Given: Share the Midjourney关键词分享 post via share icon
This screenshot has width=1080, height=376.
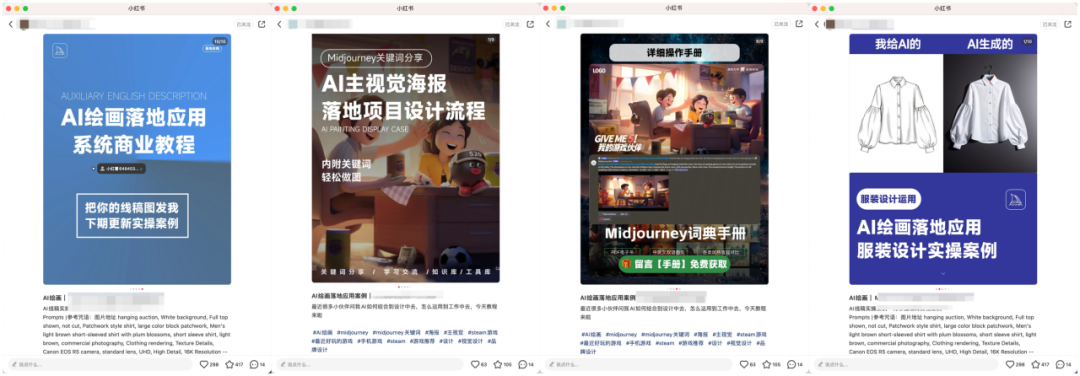Looking at the screenshot, I should point(530,24).
